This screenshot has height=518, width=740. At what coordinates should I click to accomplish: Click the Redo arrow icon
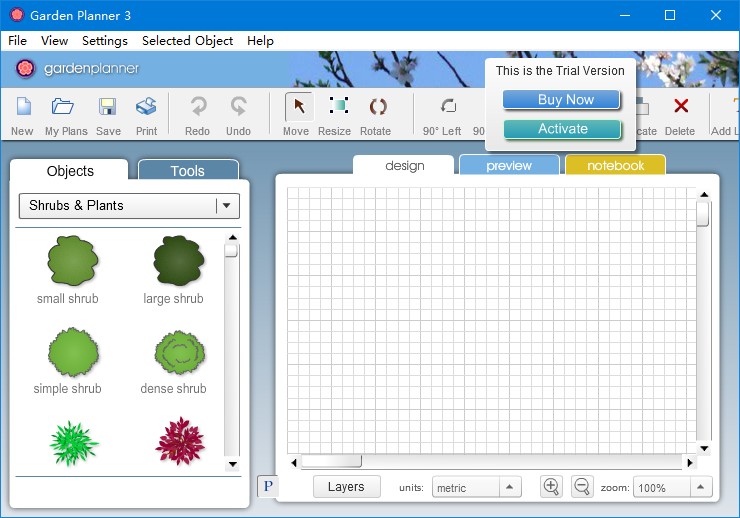198,107
